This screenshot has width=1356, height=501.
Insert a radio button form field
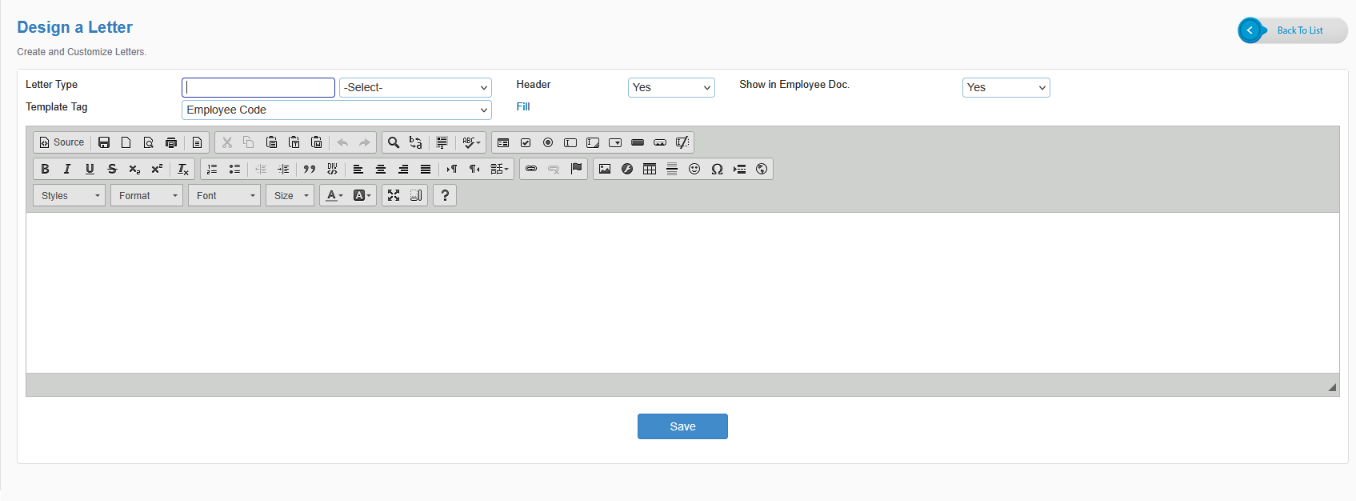click(547, 143)
